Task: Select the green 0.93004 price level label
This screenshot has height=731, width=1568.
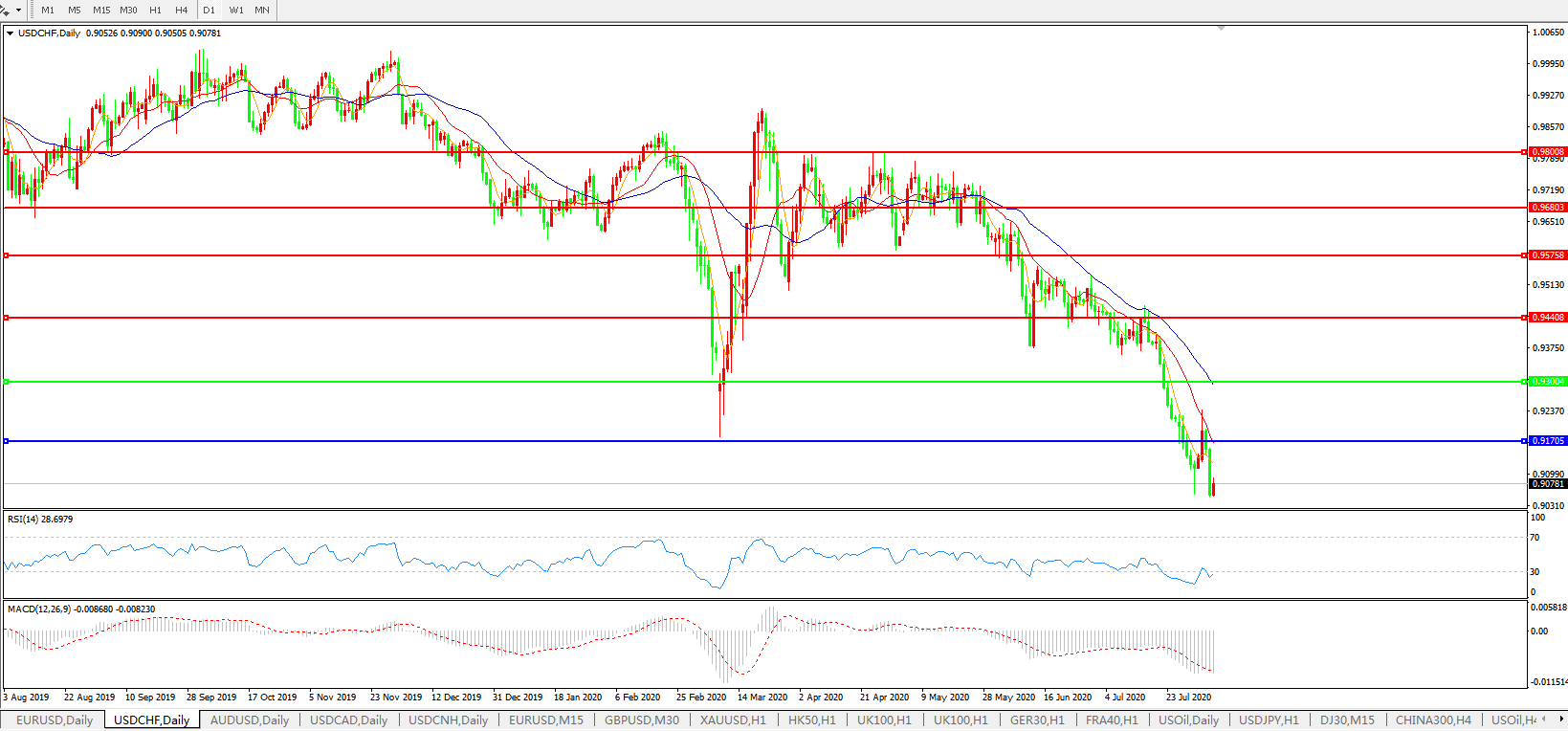Action: coord(1547,382)
